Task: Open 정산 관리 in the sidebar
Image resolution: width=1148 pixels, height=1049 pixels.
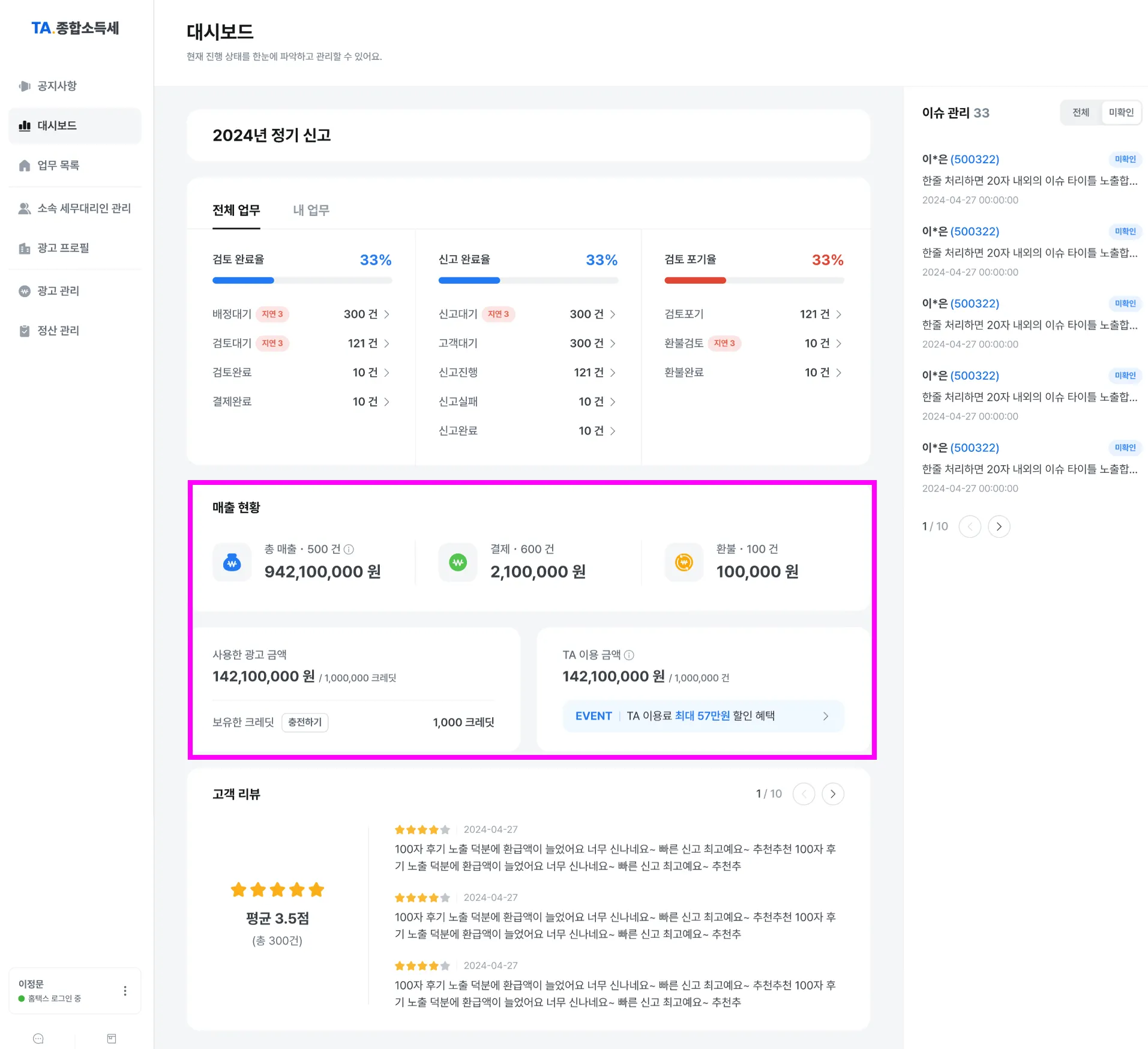Action: (75, 331)
